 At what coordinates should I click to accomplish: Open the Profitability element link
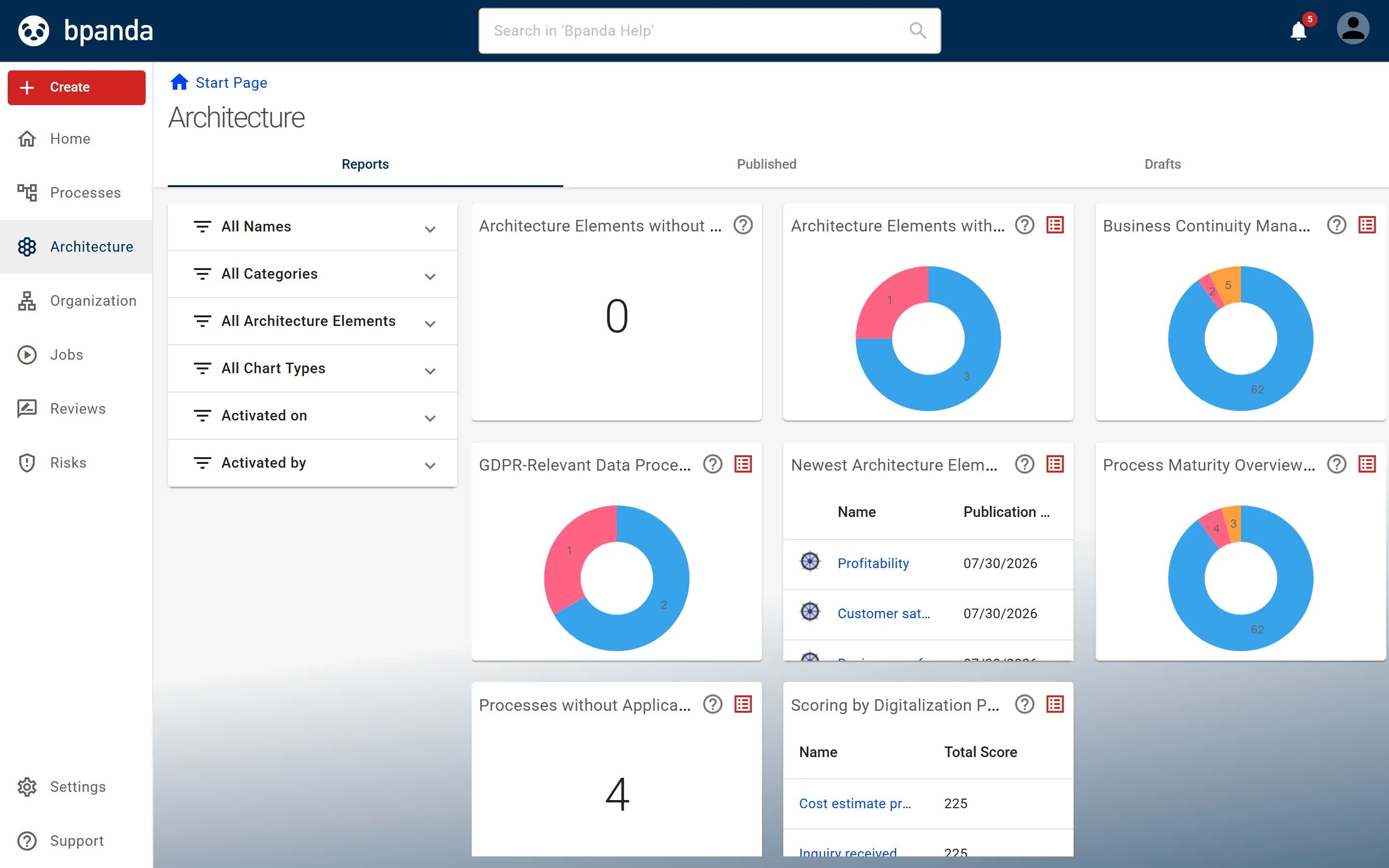(873, 563)
